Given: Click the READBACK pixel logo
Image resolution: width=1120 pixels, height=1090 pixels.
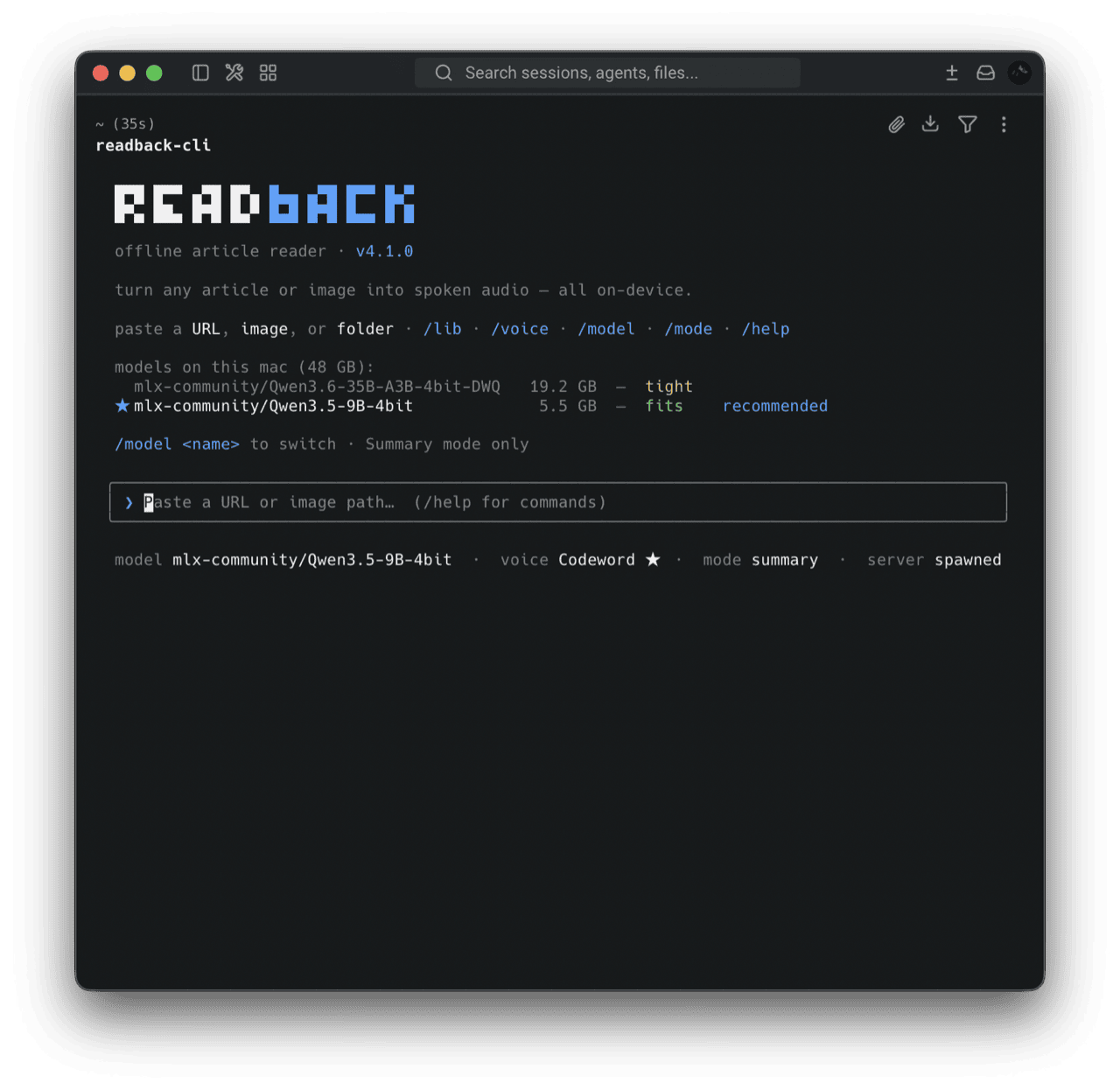Looking at the screenshot, I should click(x=264, y=205).
